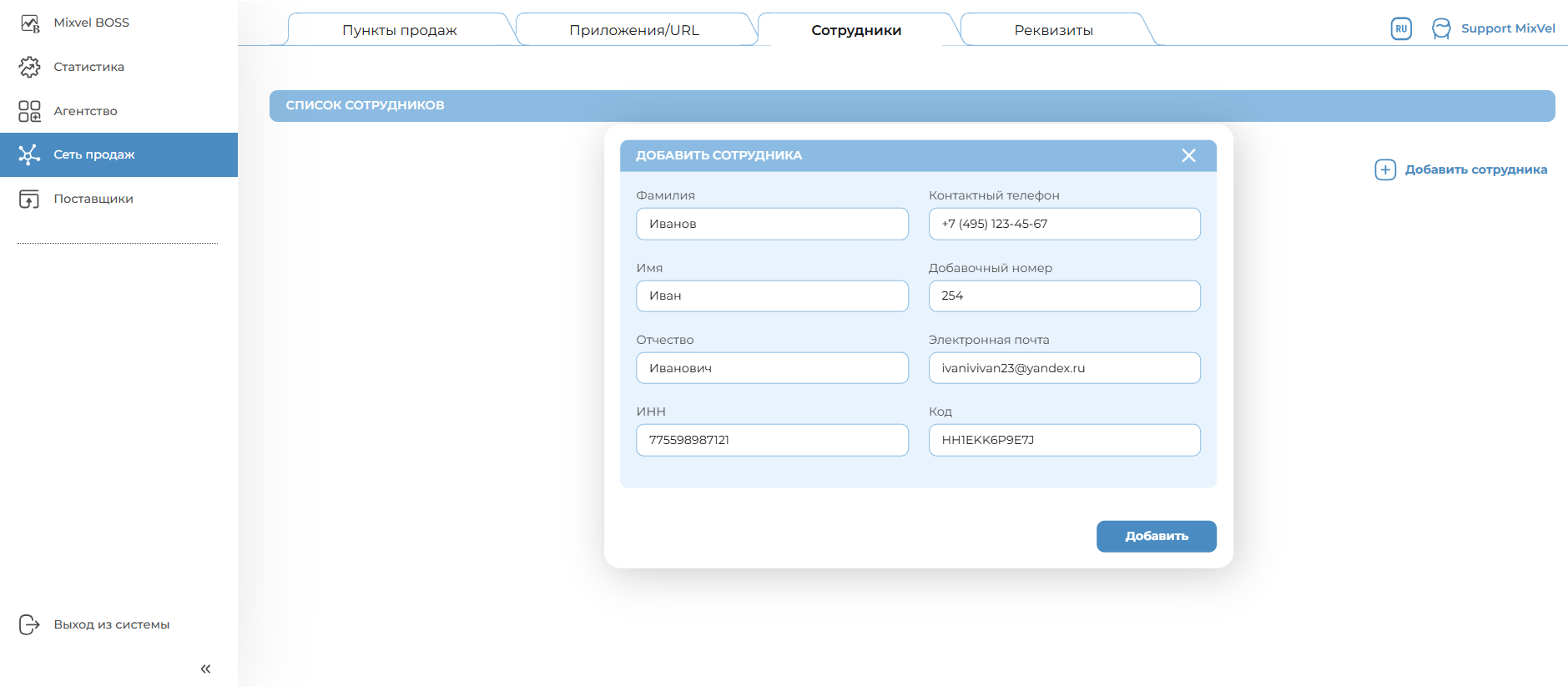The width and height of the screenshot is (1568, 687).
Task: Switch to the Пункты продаж tab
Action: point(399,30)
